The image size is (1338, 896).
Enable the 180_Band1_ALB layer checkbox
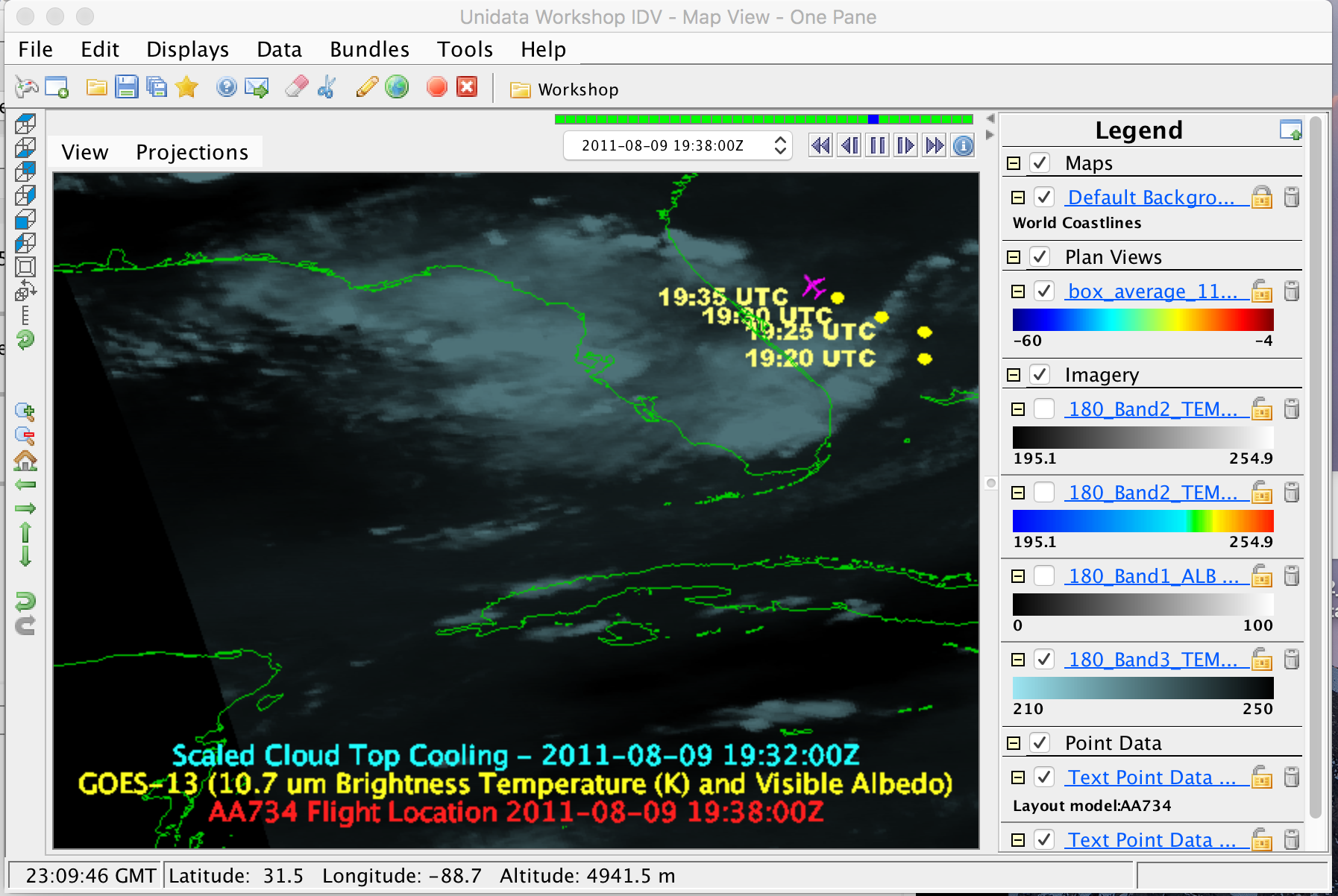tap(1043, 576)
